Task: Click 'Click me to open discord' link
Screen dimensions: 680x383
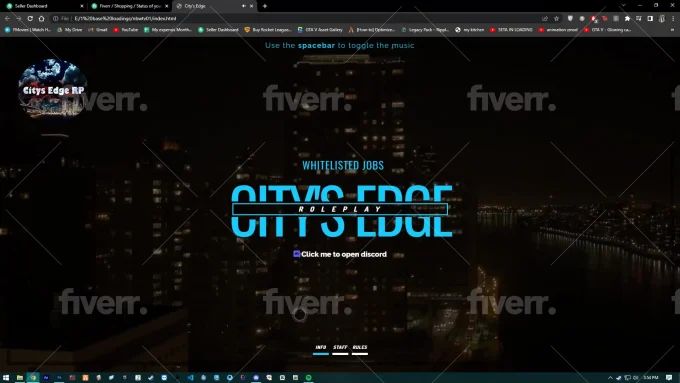Action: coord(343,254)
